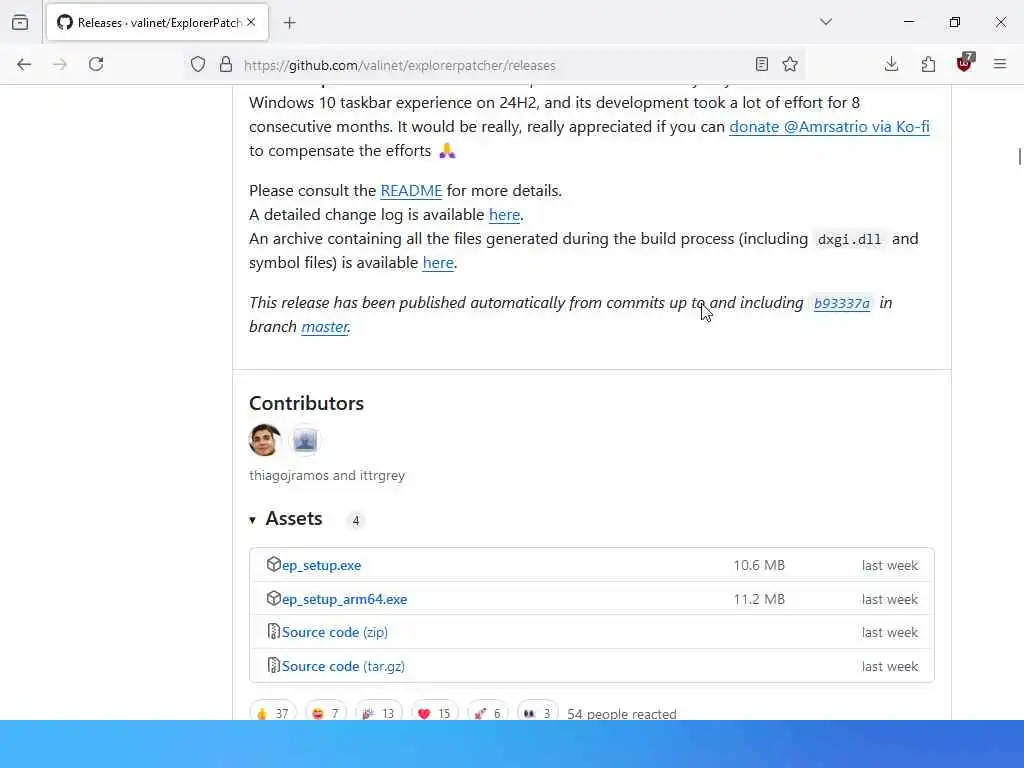
Task: Click the GitHub URL address field
Action: [x=496, y=65]
